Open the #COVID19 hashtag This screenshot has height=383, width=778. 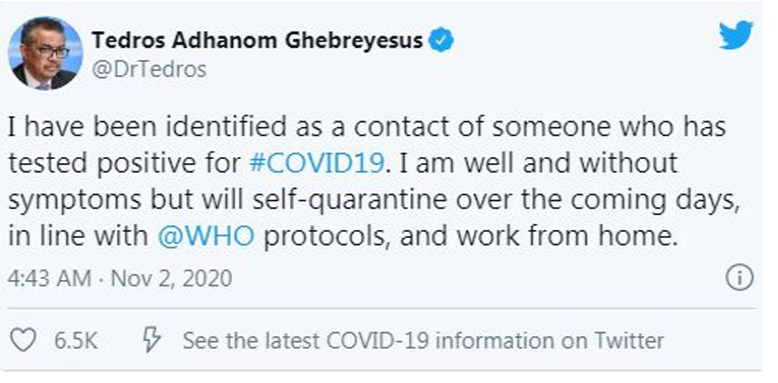[x=317, y=163]
